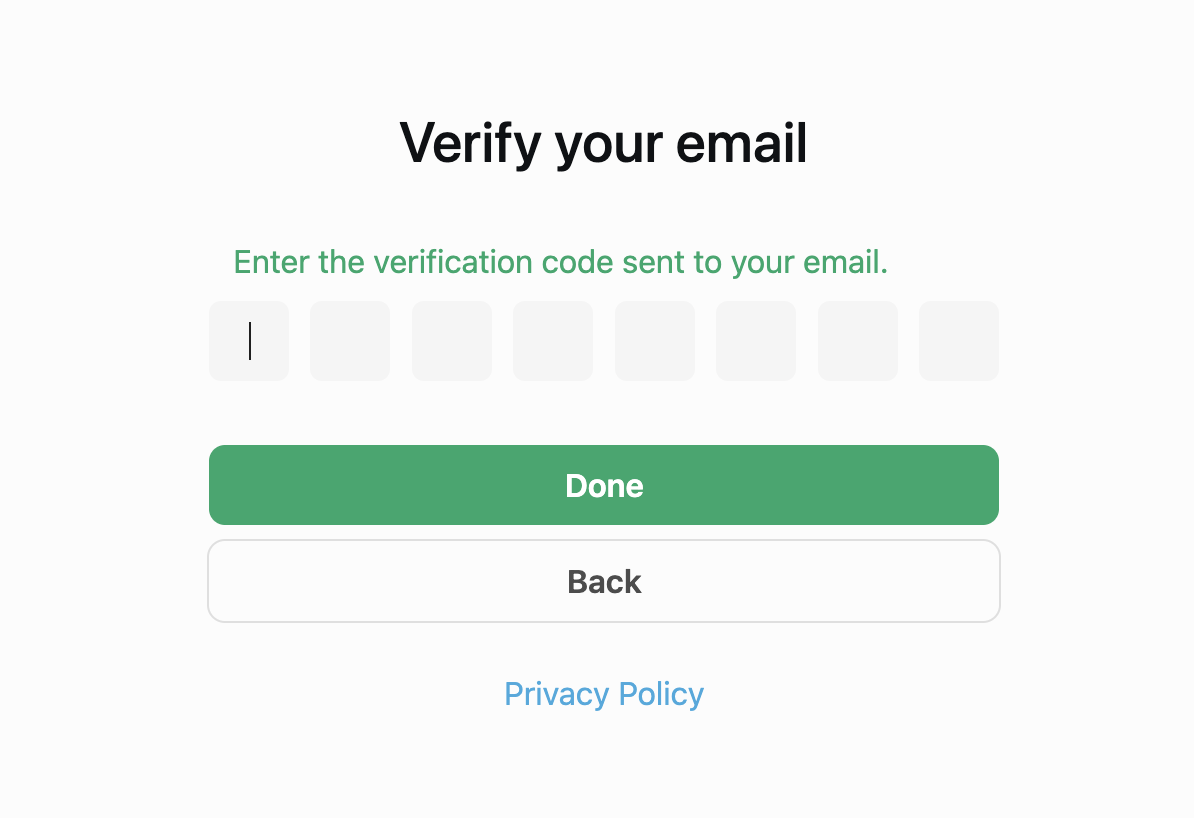Screen dimensions: 1194x818
Task: Click the word "email" in the heading
Action: tap(741, 143)
